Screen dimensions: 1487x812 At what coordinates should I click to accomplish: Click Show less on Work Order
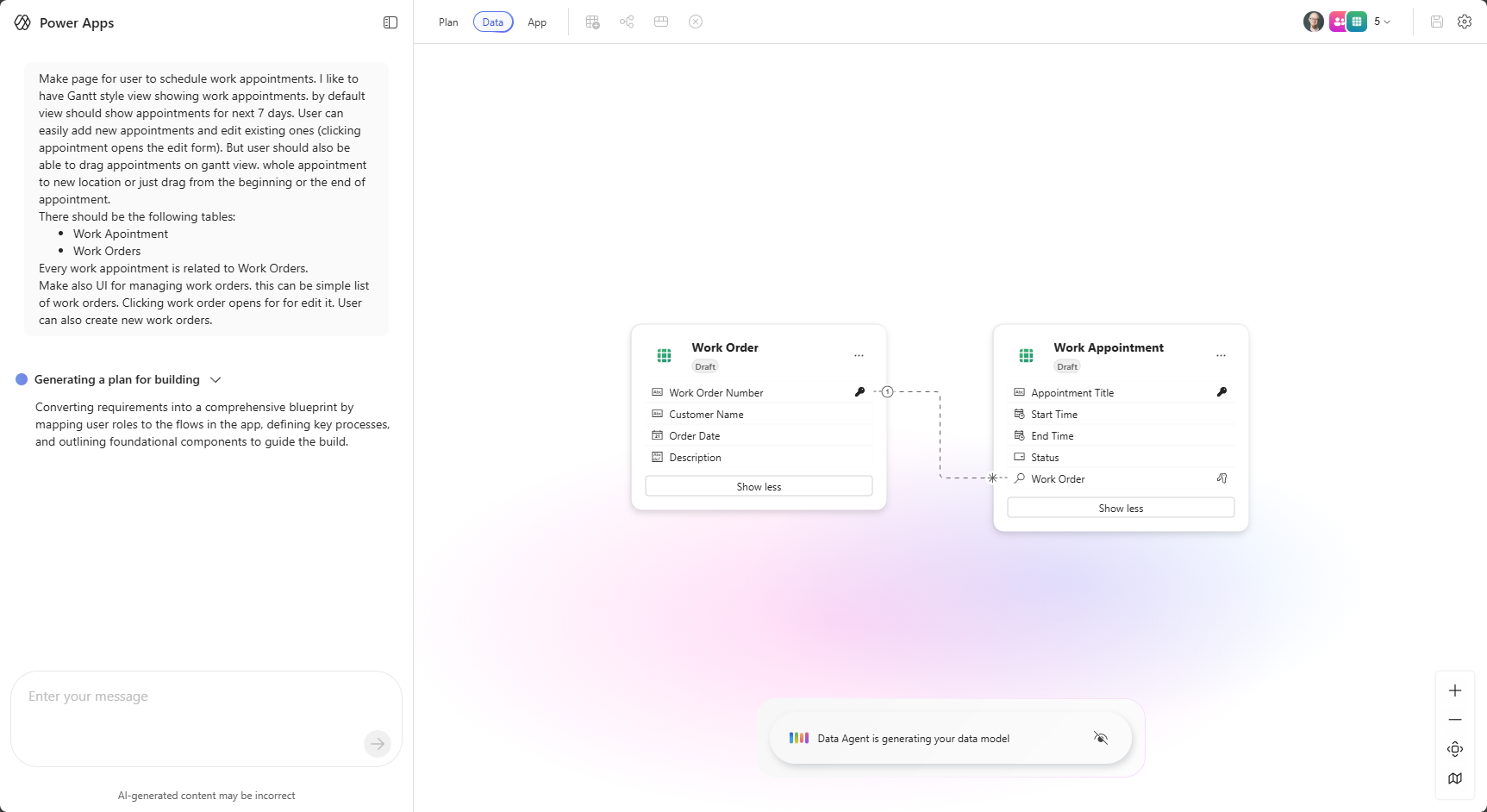(759, 487)
